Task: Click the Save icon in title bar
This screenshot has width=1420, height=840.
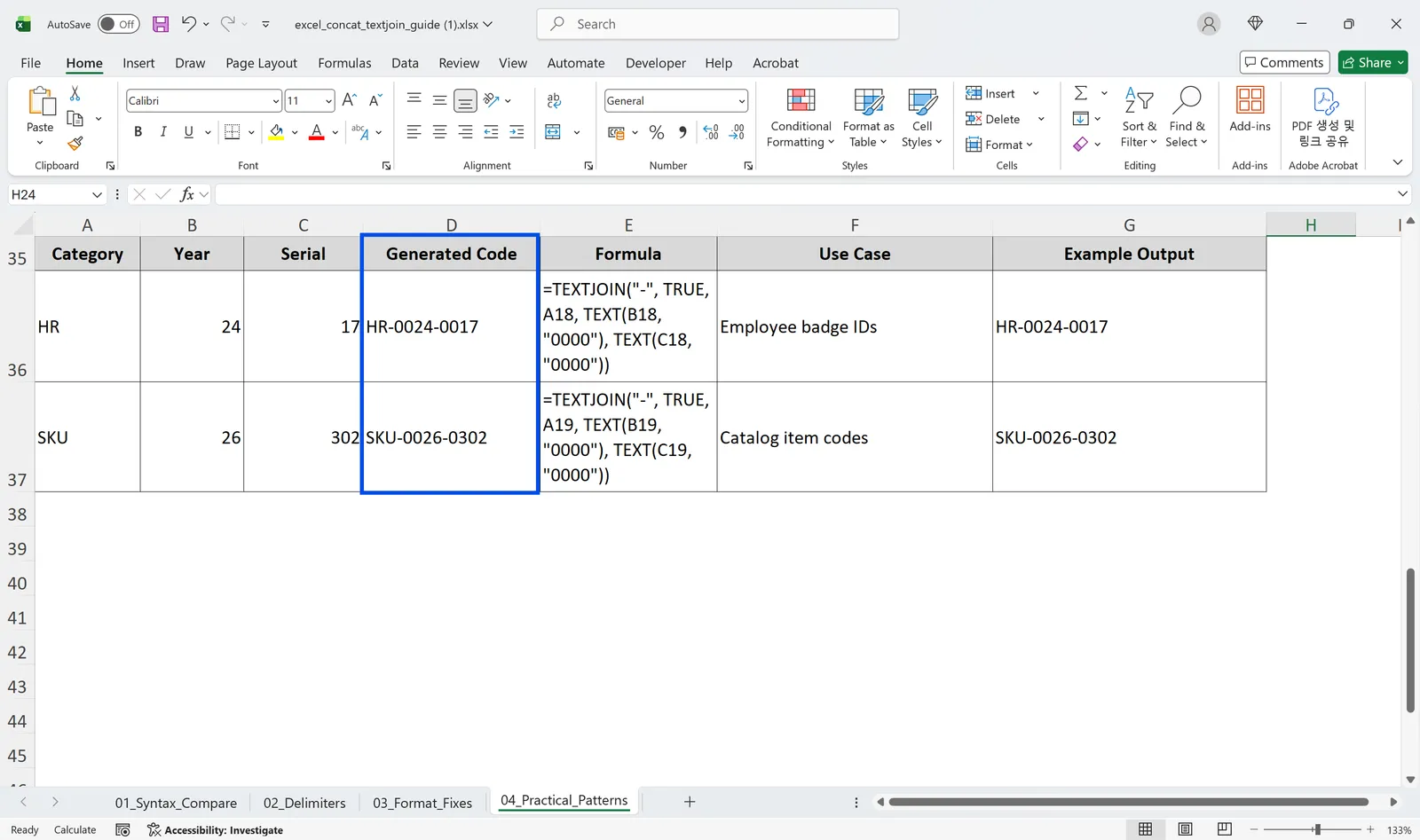Action: (161, 24)
